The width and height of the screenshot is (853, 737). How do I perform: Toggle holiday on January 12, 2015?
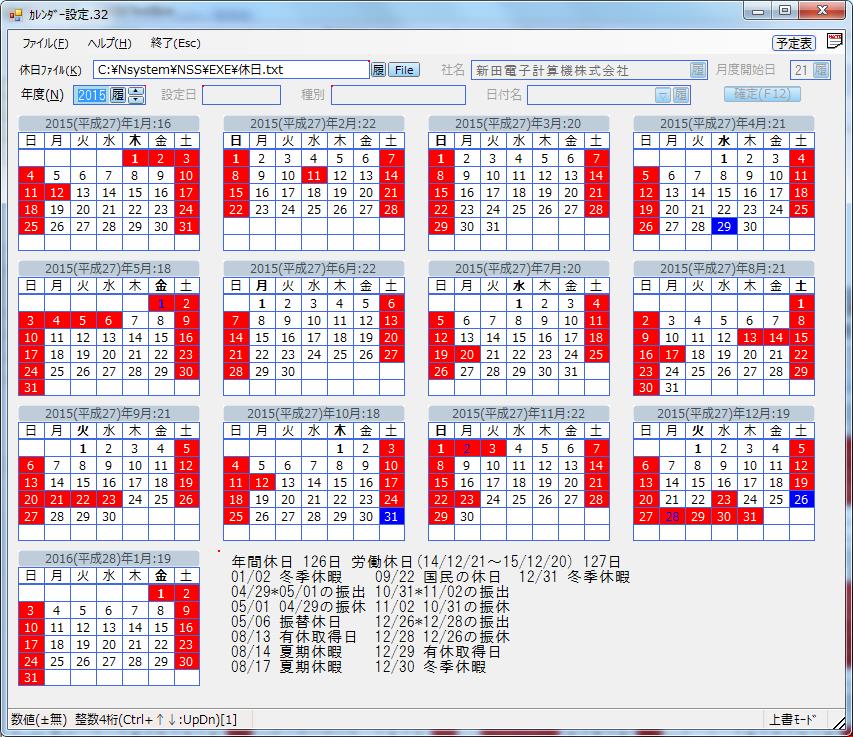57,192
